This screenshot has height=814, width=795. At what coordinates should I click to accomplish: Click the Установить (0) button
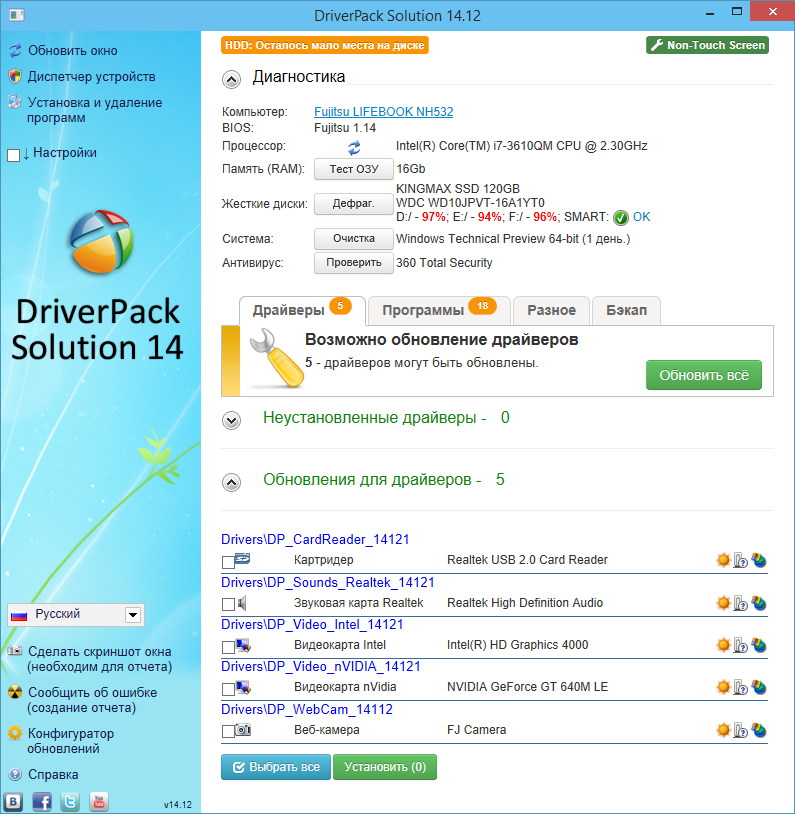click(385, 767)
